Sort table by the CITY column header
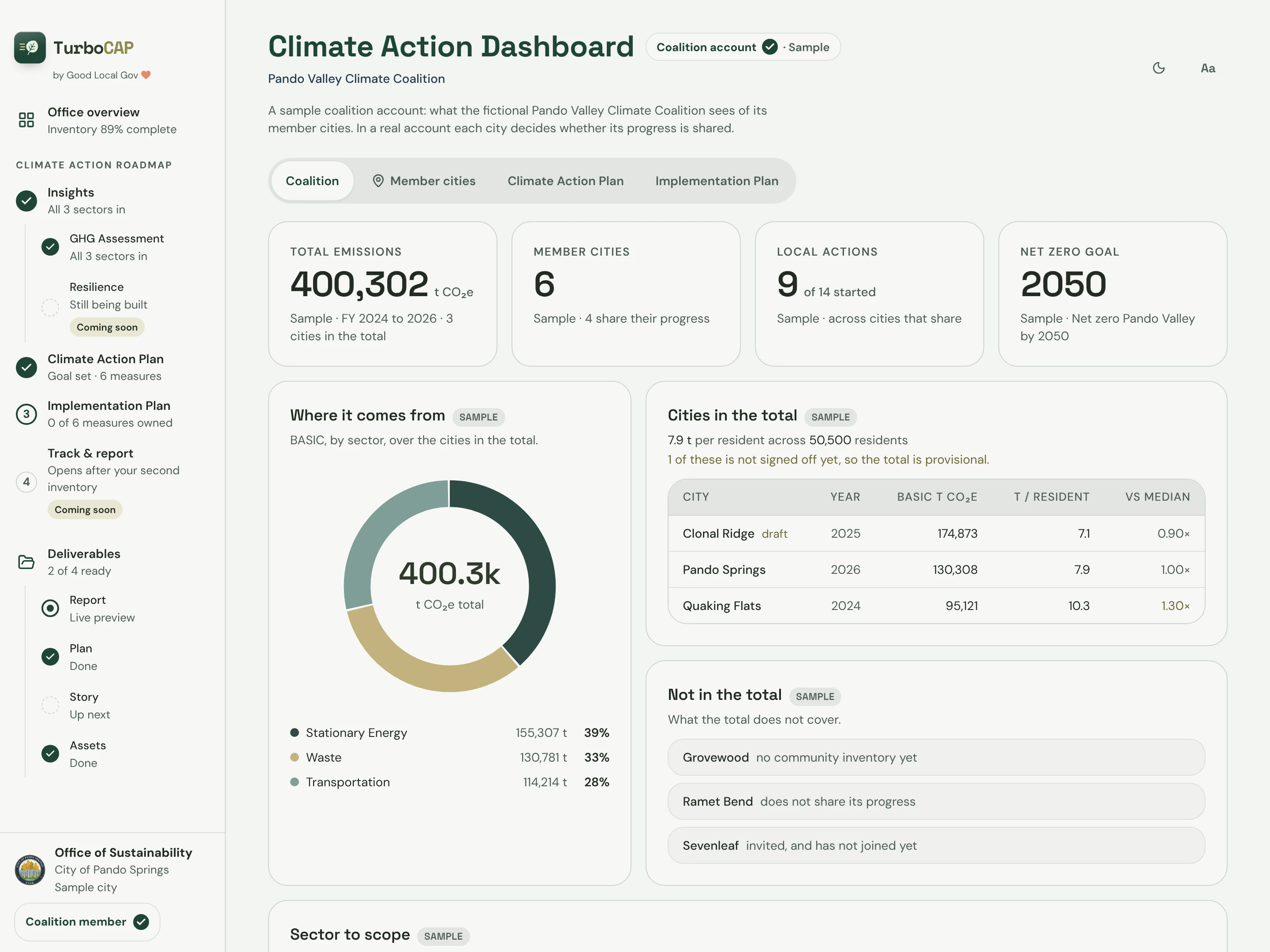The width and height of the screenshot is (1270, 952). coord(696,497)
